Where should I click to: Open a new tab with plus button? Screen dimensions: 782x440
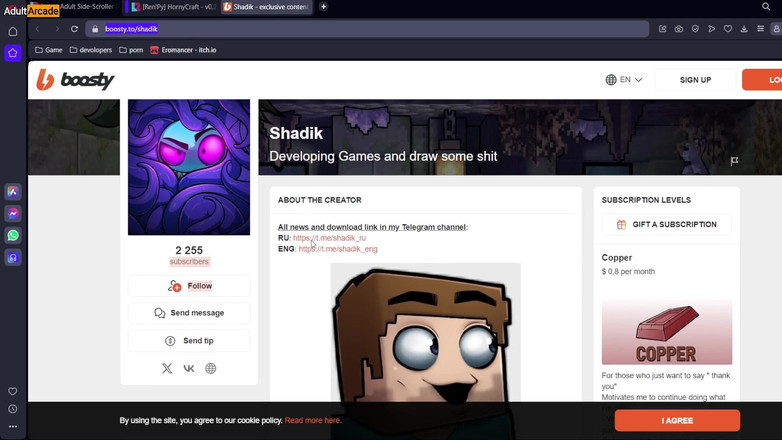[x=323, y=6]
